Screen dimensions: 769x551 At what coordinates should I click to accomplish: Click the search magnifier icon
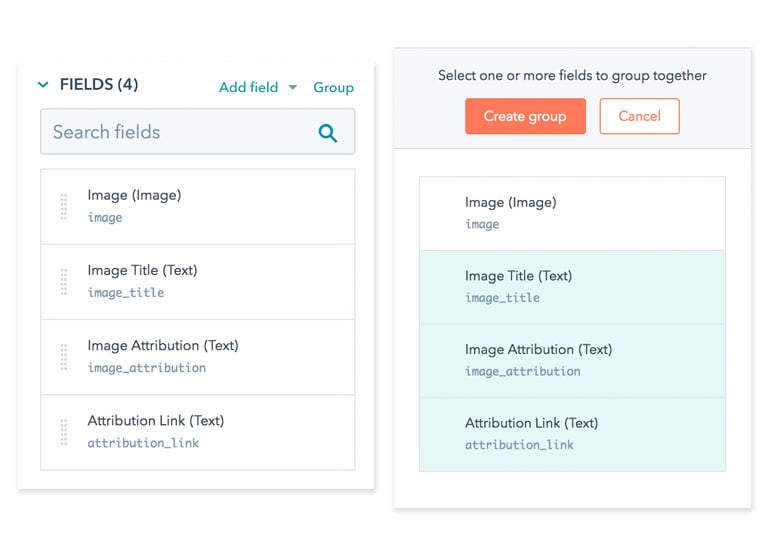pyautogui.click(x=328, y=132)
